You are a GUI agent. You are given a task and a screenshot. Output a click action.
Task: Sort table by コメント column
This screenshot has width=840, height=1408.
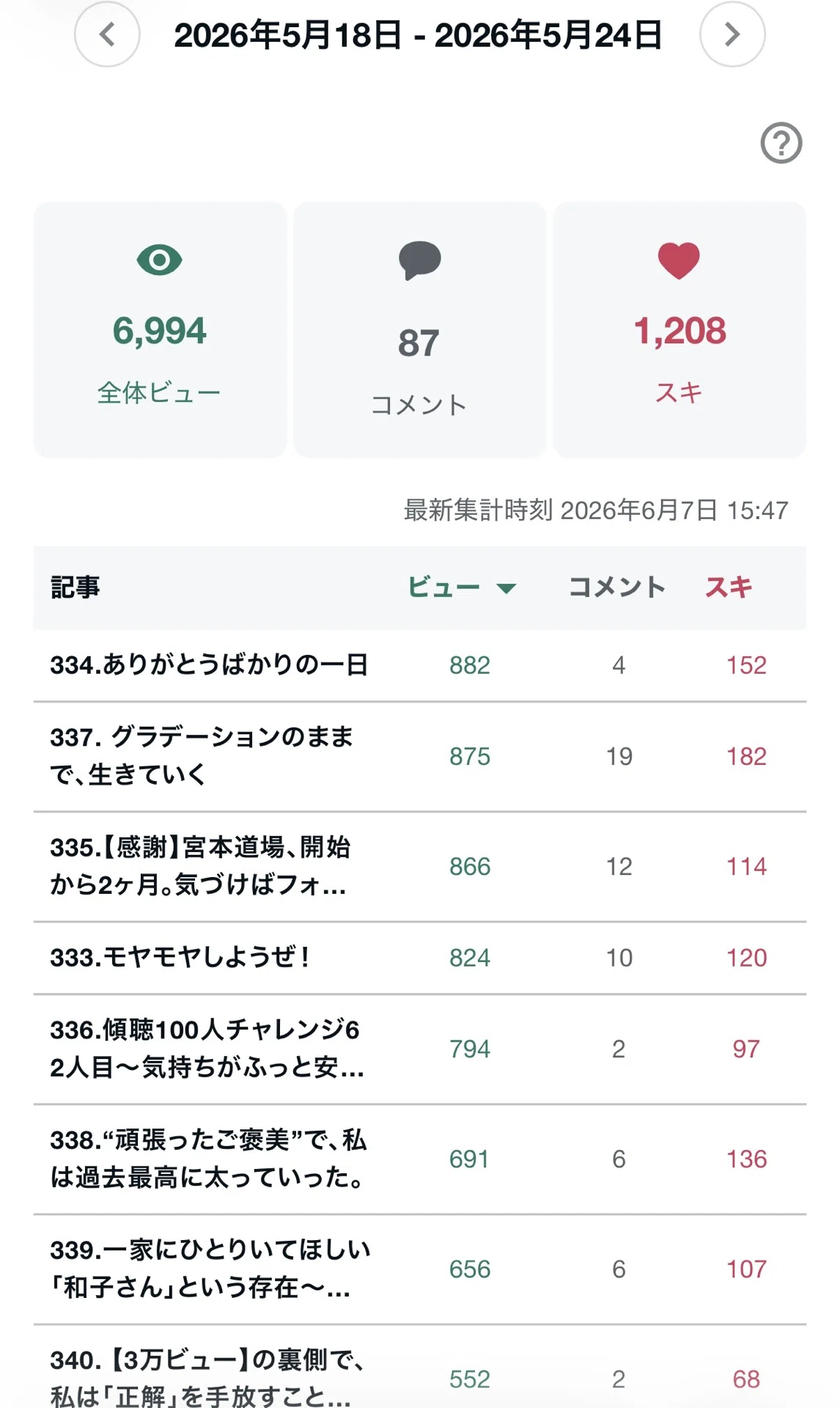point(617,587)
